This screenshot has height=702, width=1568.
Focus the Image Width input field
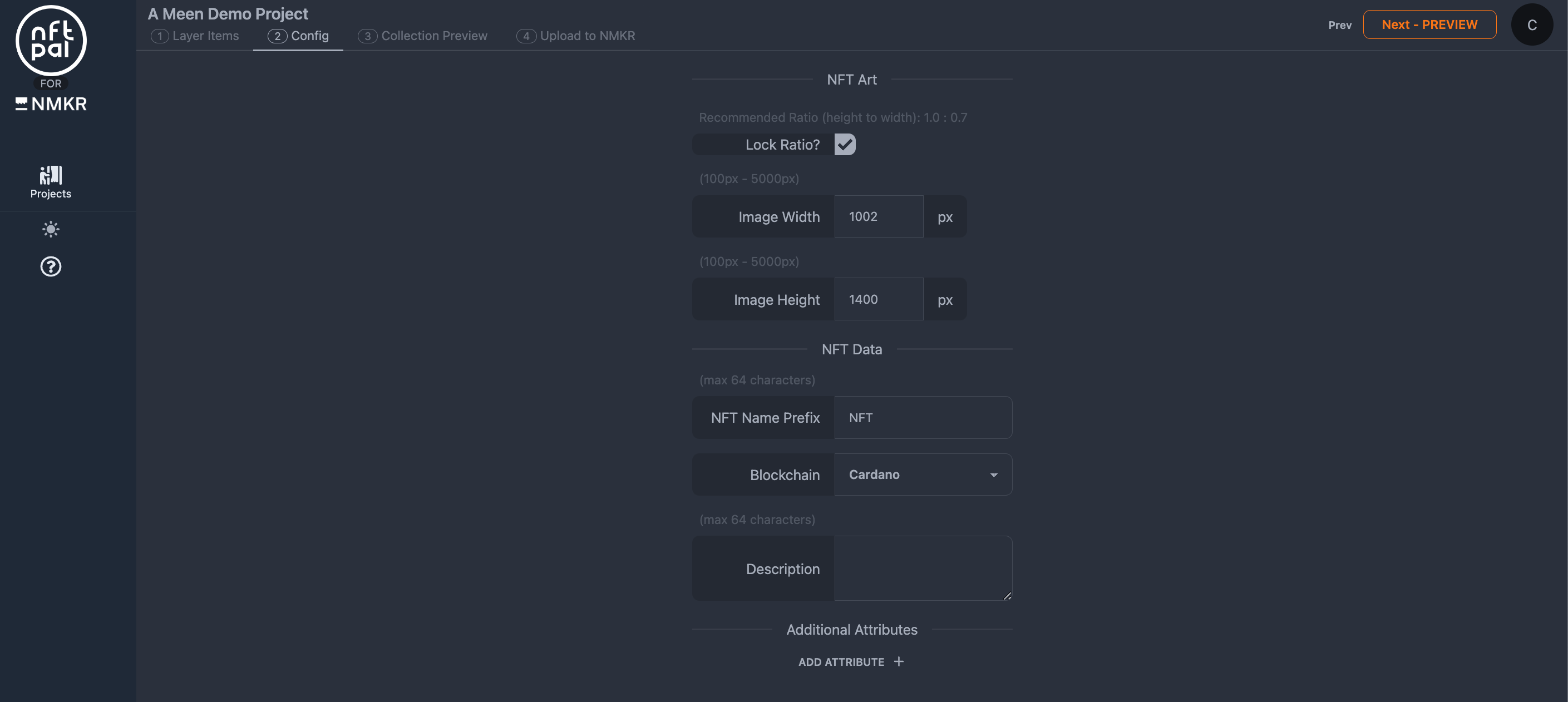879,216
